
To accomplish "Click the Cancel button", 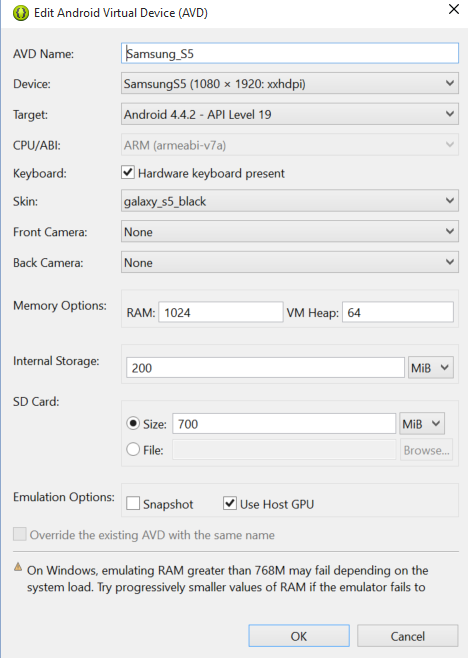I will tap(408, 636).
